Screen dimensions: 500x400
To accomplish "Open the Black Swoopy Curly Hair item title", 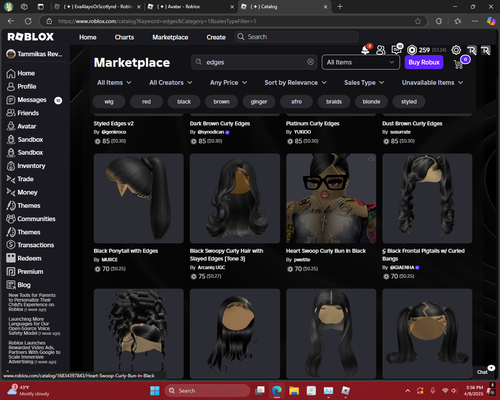I will pyautogui.click(x=227, y=255).
